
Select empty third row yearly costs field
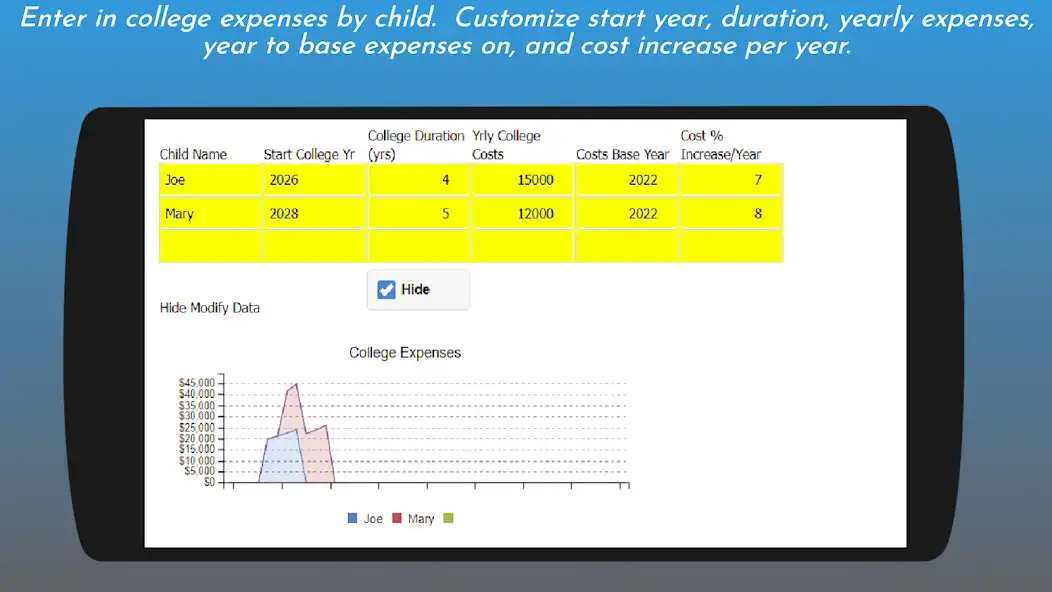pyautogui.click(x=523, y=246)
